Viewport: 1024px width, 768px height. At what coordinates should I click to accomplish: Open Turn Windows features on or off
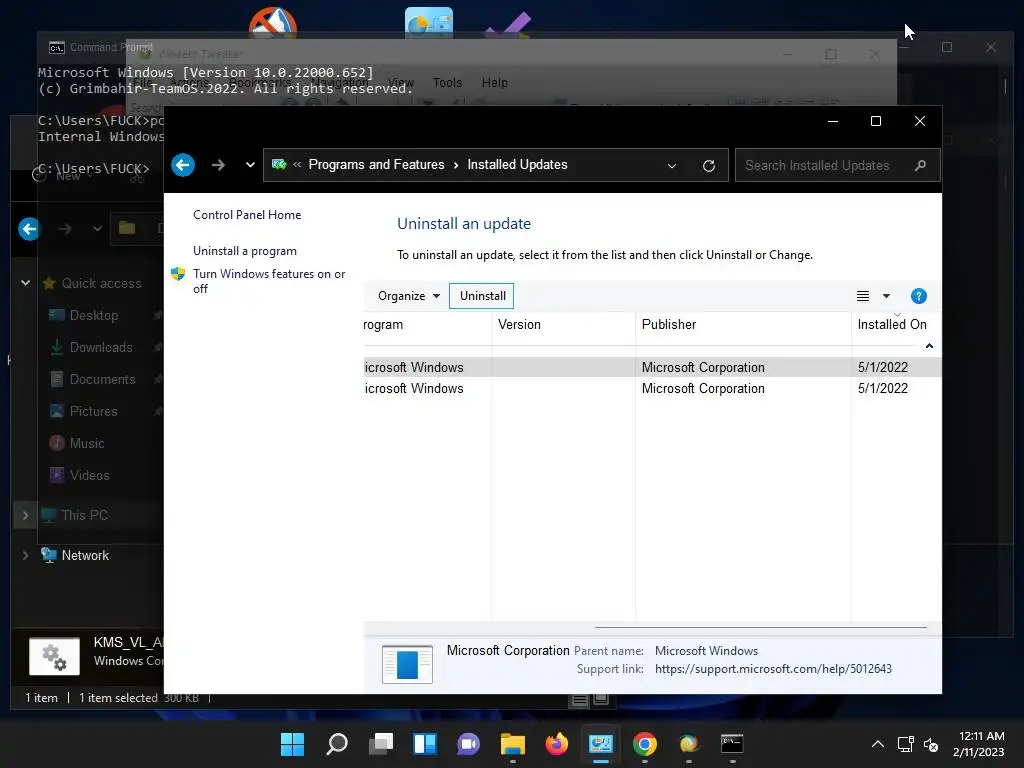[x=269, y=281]
